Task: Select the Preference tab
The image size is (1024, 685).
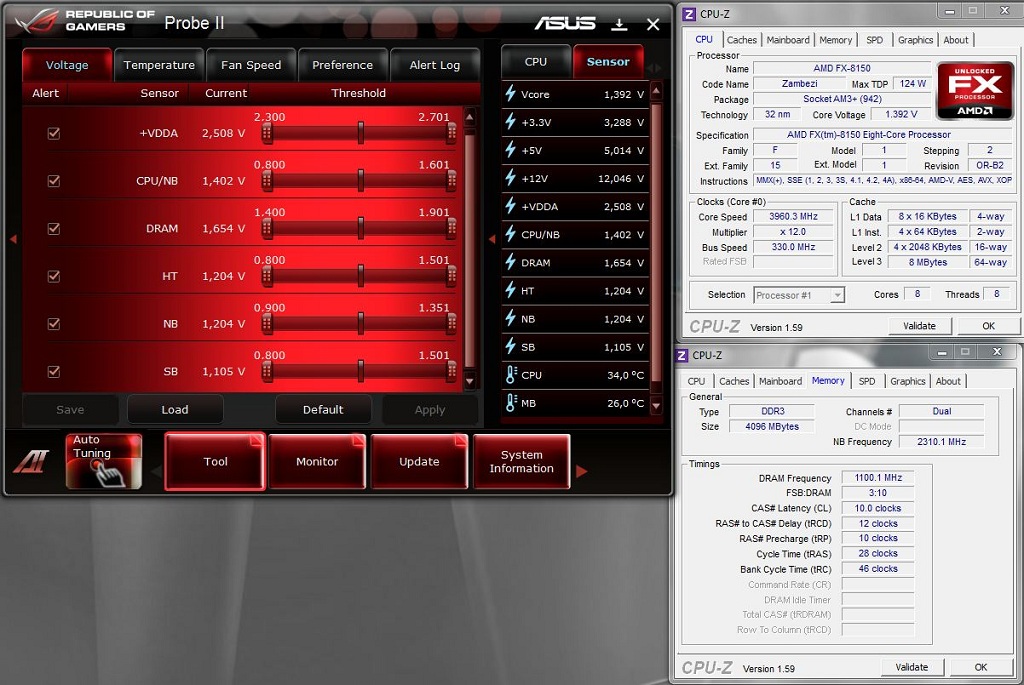Action: (342, 65)
